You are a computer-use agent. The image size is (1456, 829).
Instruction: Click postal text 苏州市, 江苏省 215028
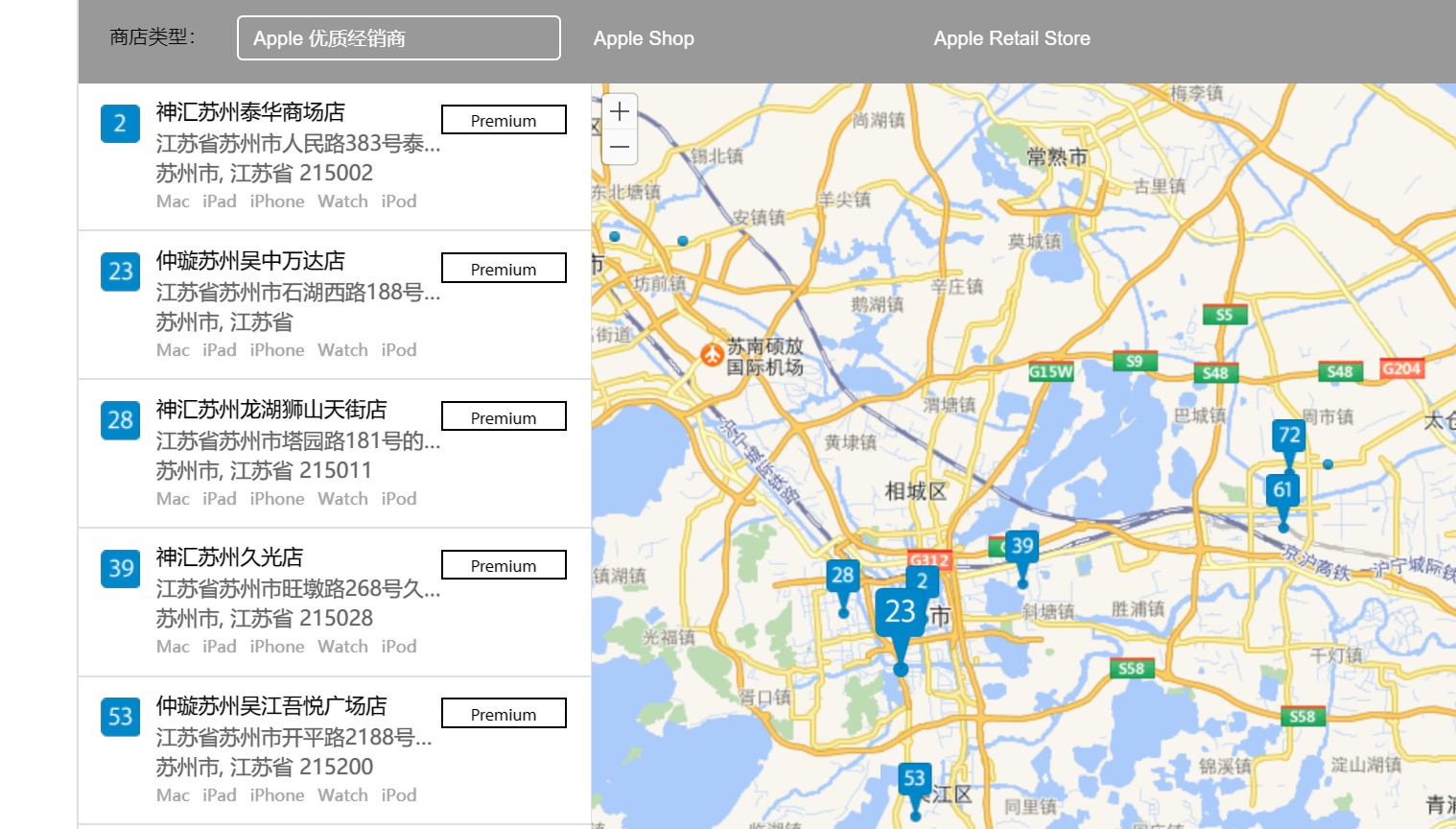(x=265, y=619)
